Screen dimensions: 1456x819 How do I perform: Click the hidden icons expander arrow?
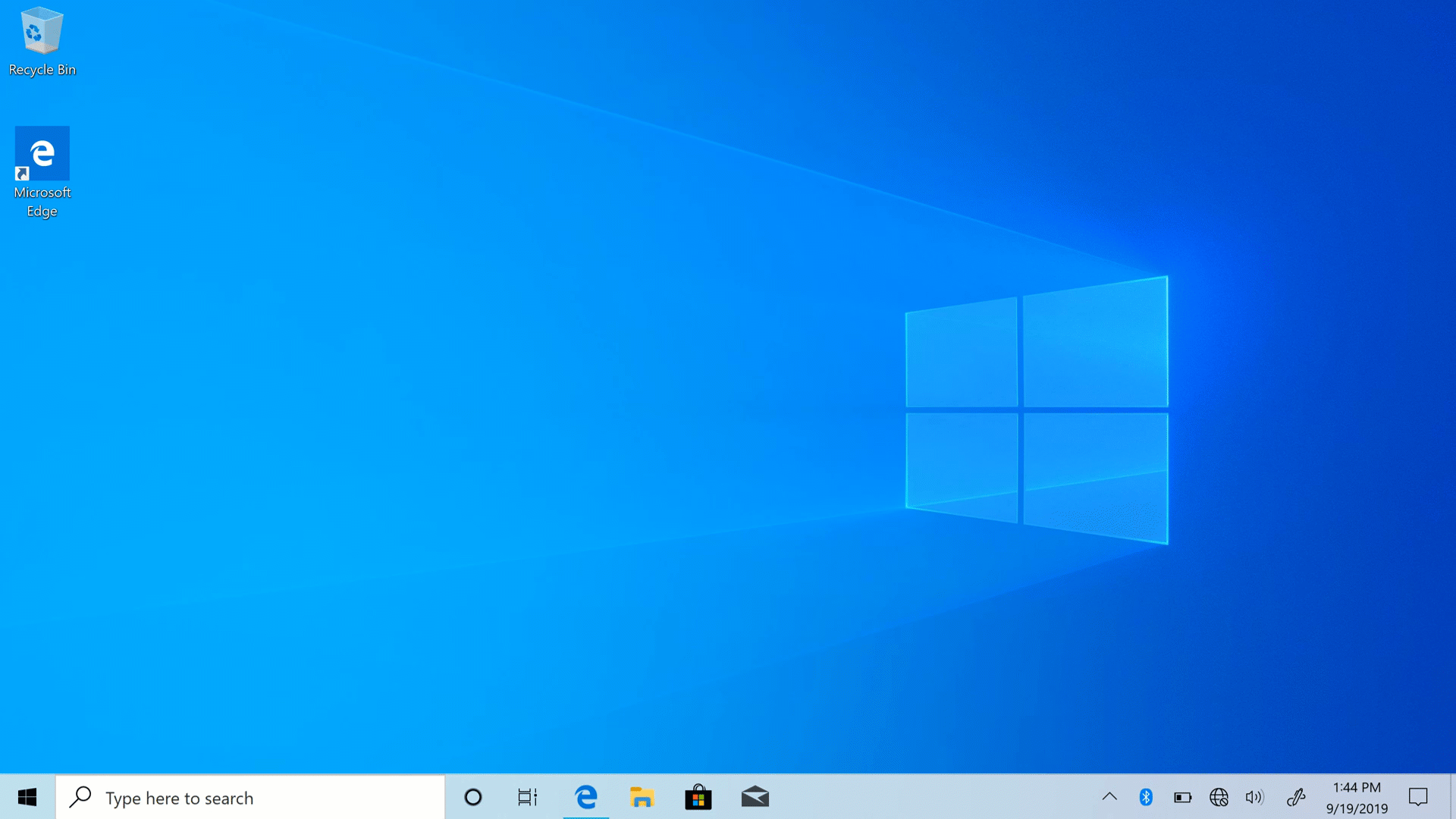(1110, 797)
